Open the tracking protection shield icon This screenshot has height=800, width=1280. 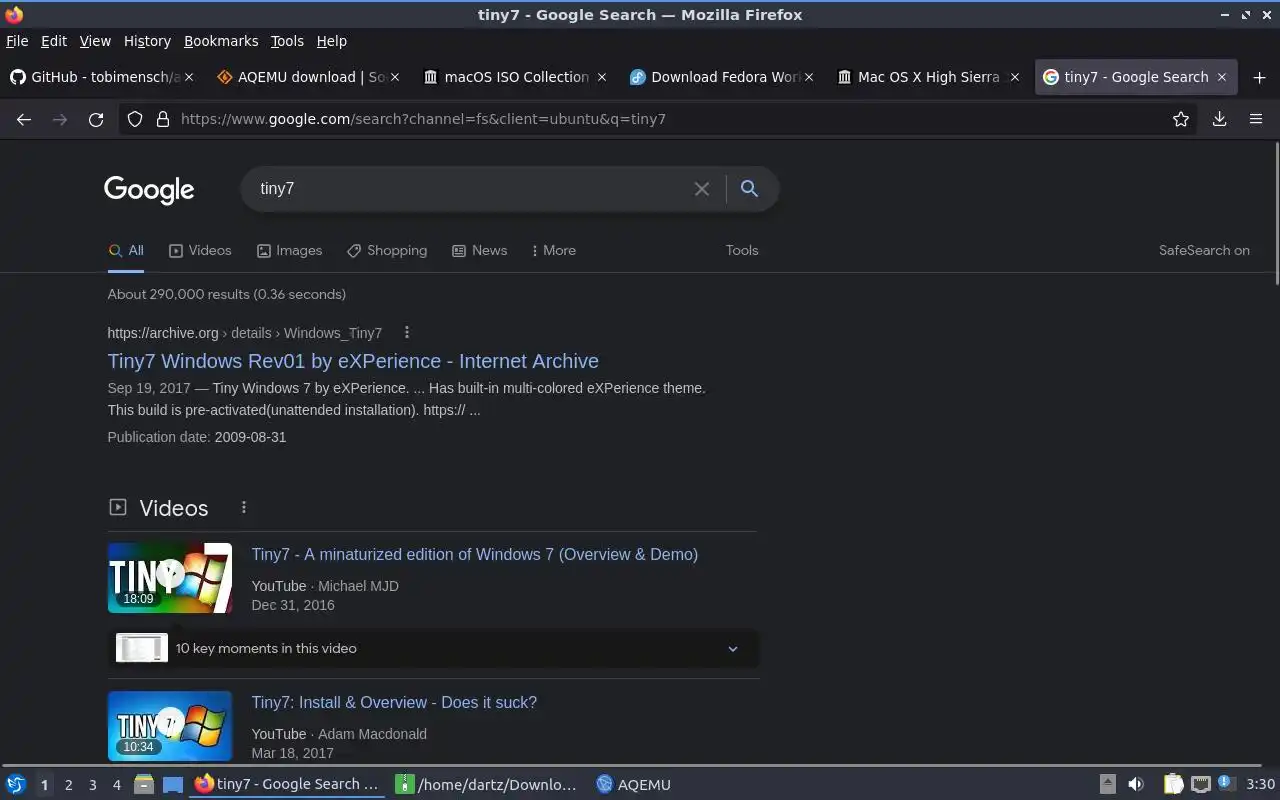coord(136,119)
